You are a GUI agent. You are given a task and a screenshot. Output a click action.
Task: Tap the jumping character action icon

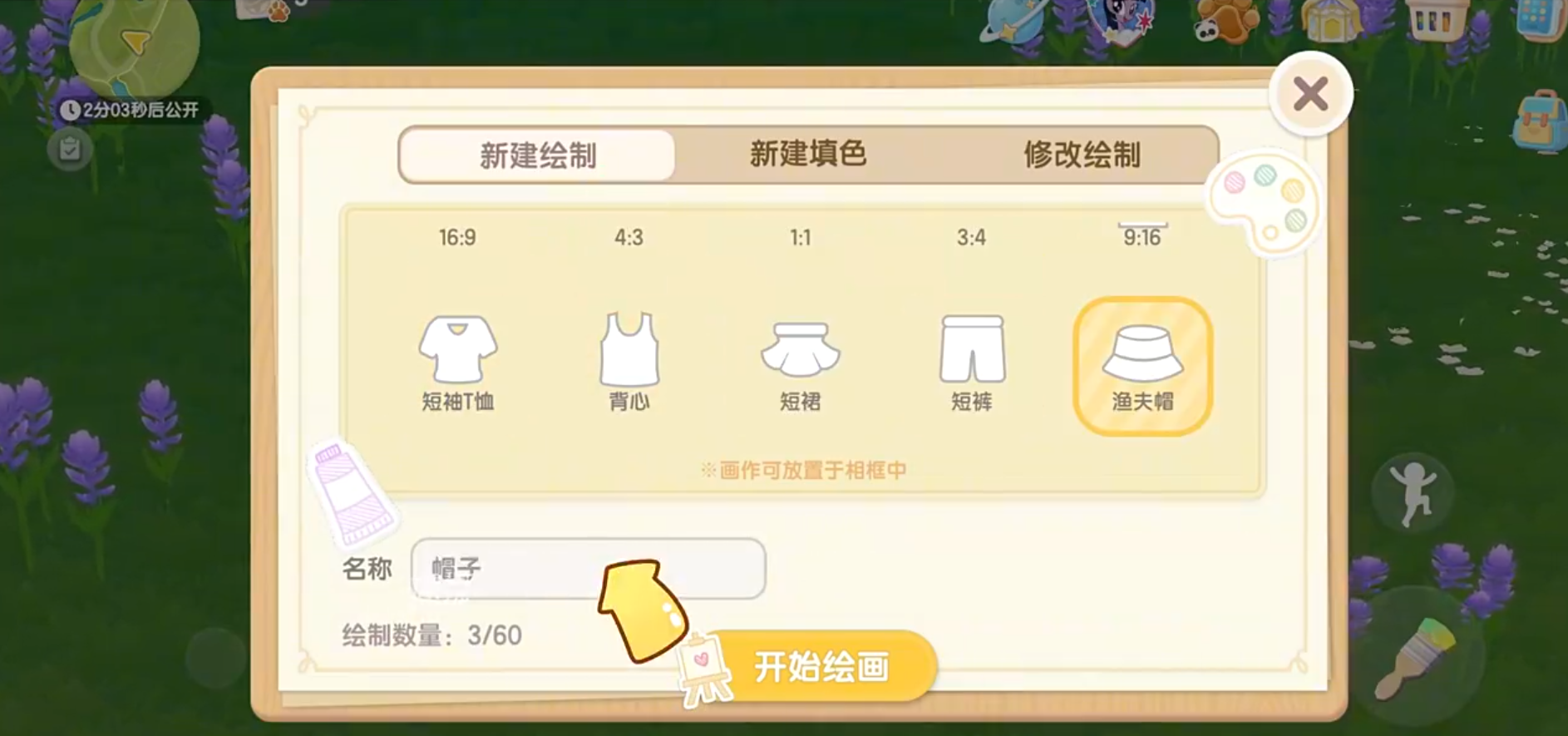[1413, 493]
